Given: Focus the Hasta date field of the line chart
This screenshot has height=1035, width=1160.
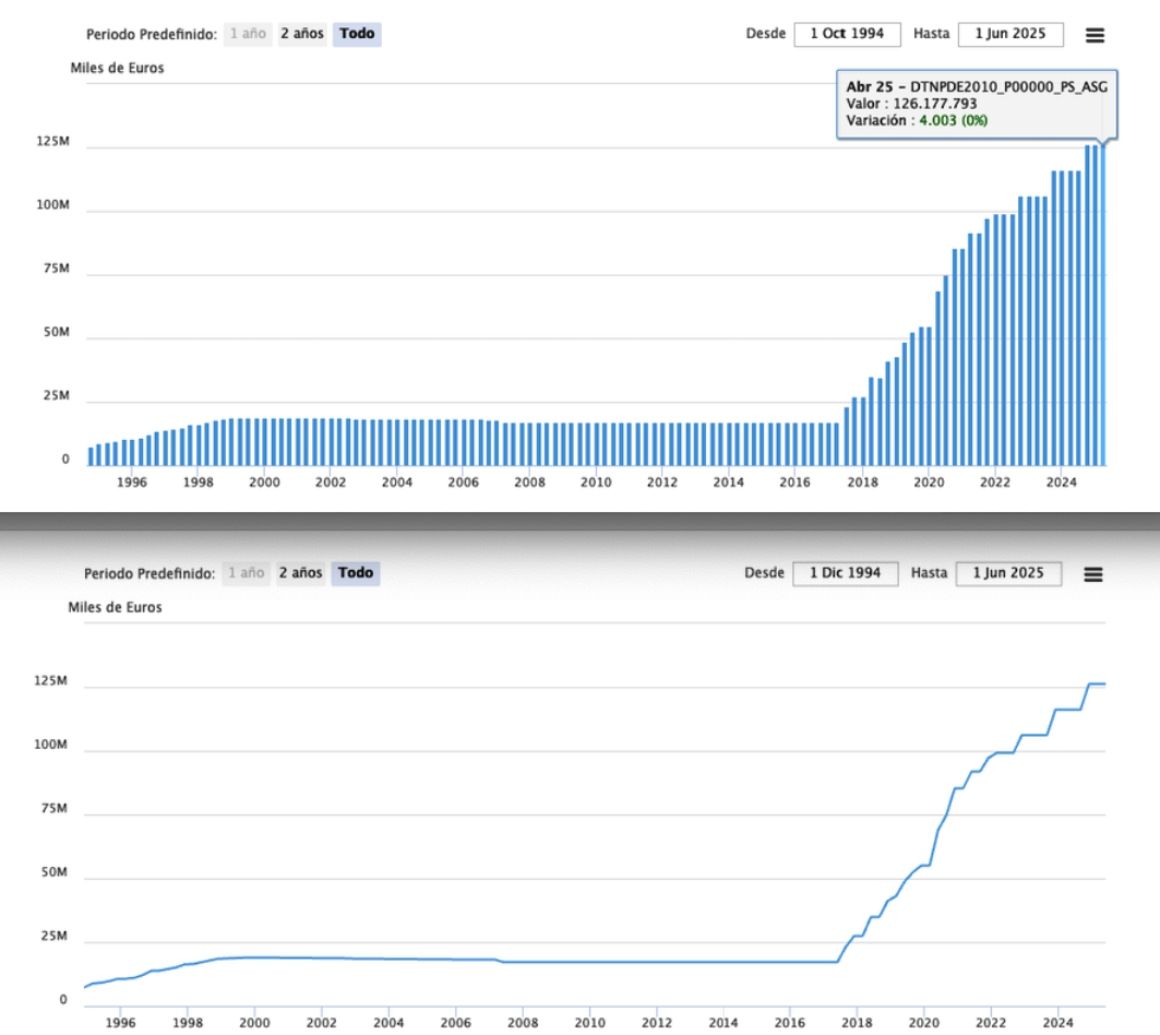Looking at the screenshot, I should pos(1009,573).
